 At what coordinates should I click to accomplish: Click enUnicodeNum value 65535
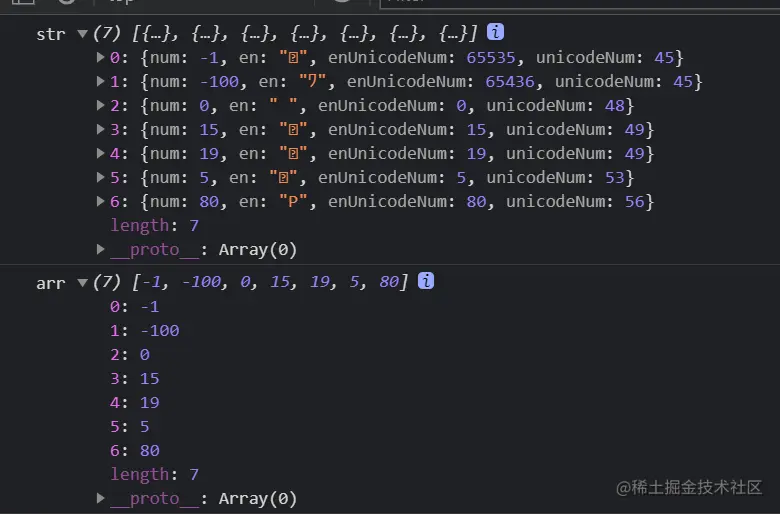(490, 58)
